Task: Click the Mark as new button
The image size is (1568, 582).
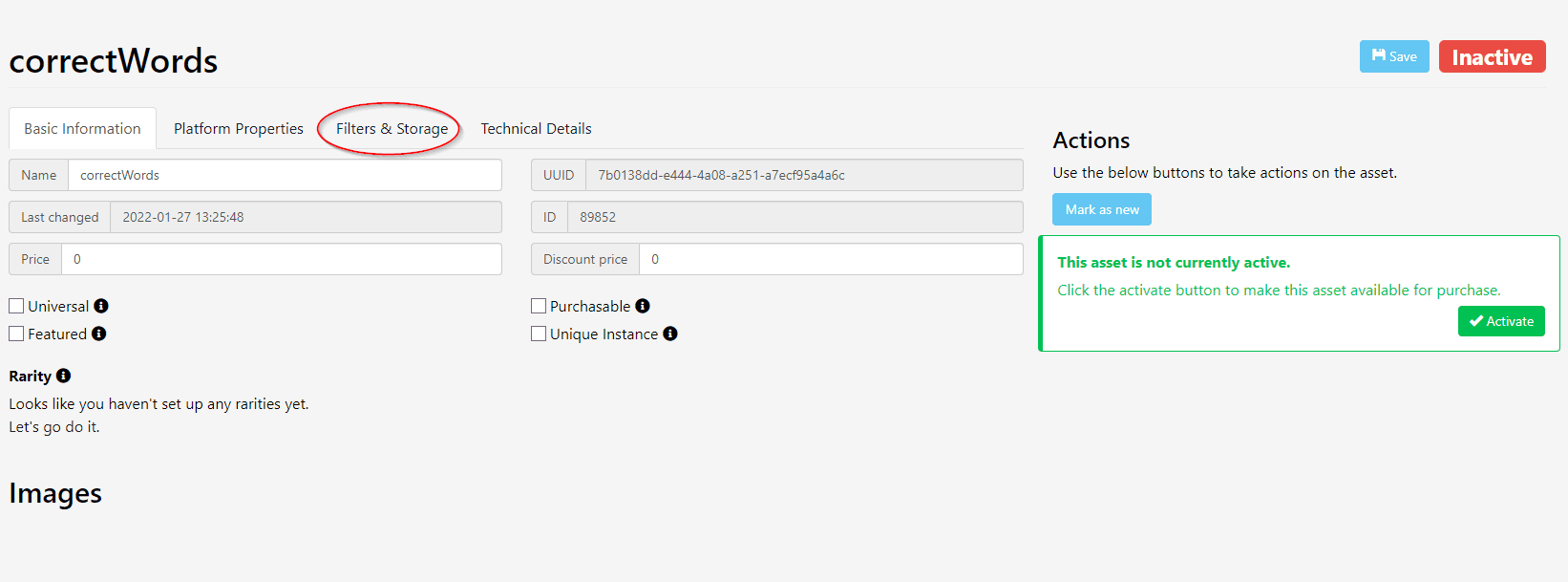Action: pos(1102,209)
